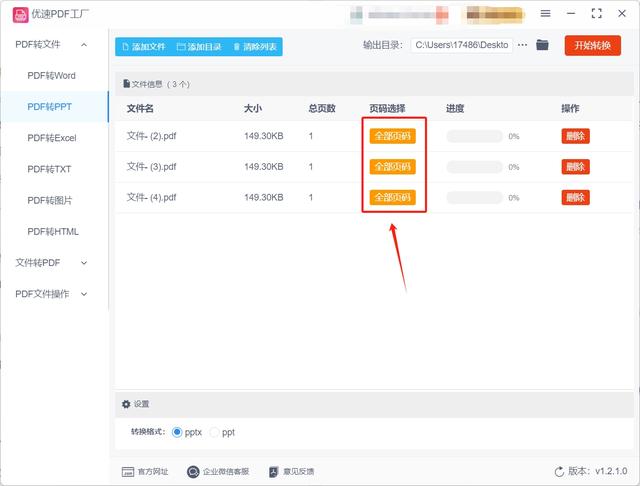Open the hamburger menu icon in title bar
Image resolution: width=640 pixels, height=486 pixels.
click(x=545, y=13)
